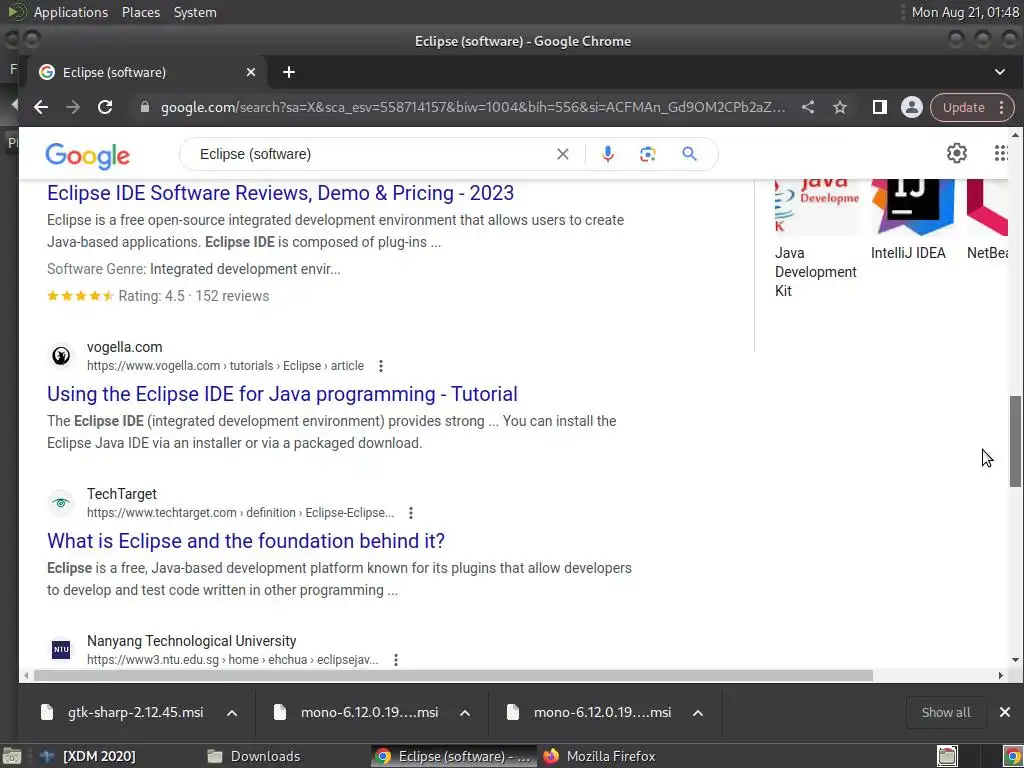This screenshot has height=768, width=1024.
Task: Select the Eclipse (software) browser tab
Action: [x=145, y=72]
